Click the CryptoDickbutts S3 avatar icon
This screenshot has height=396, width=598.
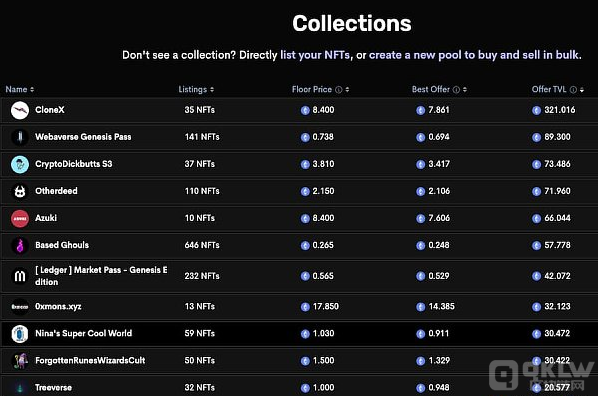[20, 164]
